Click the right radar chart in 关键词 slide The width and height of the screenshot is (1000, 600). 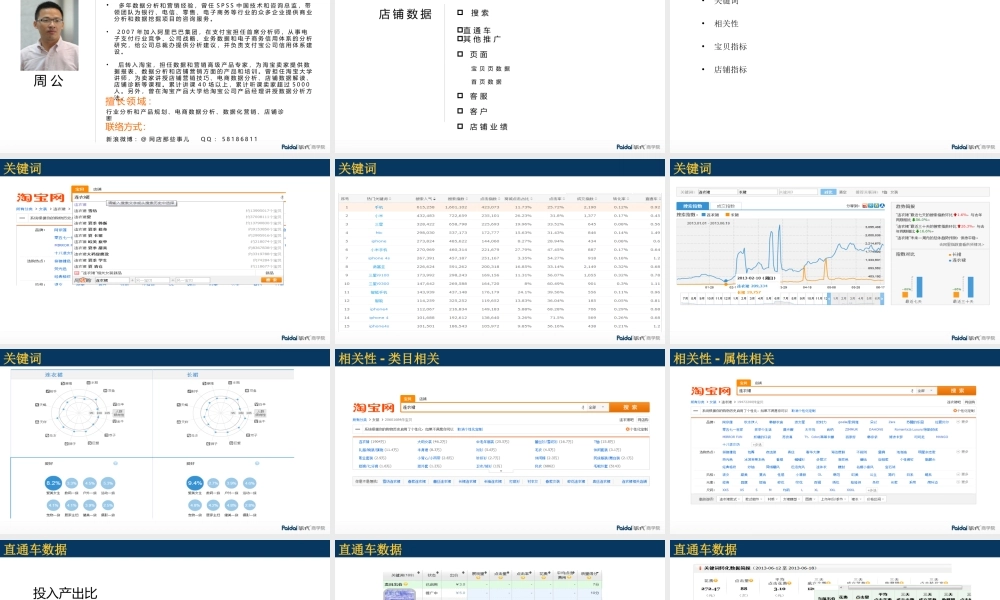[231, 409]
